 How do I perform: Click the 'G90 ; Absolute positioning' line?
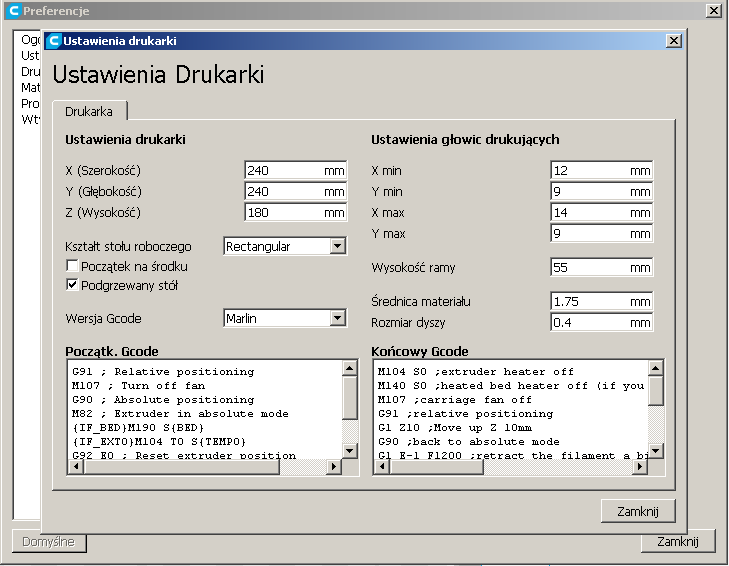163,400
